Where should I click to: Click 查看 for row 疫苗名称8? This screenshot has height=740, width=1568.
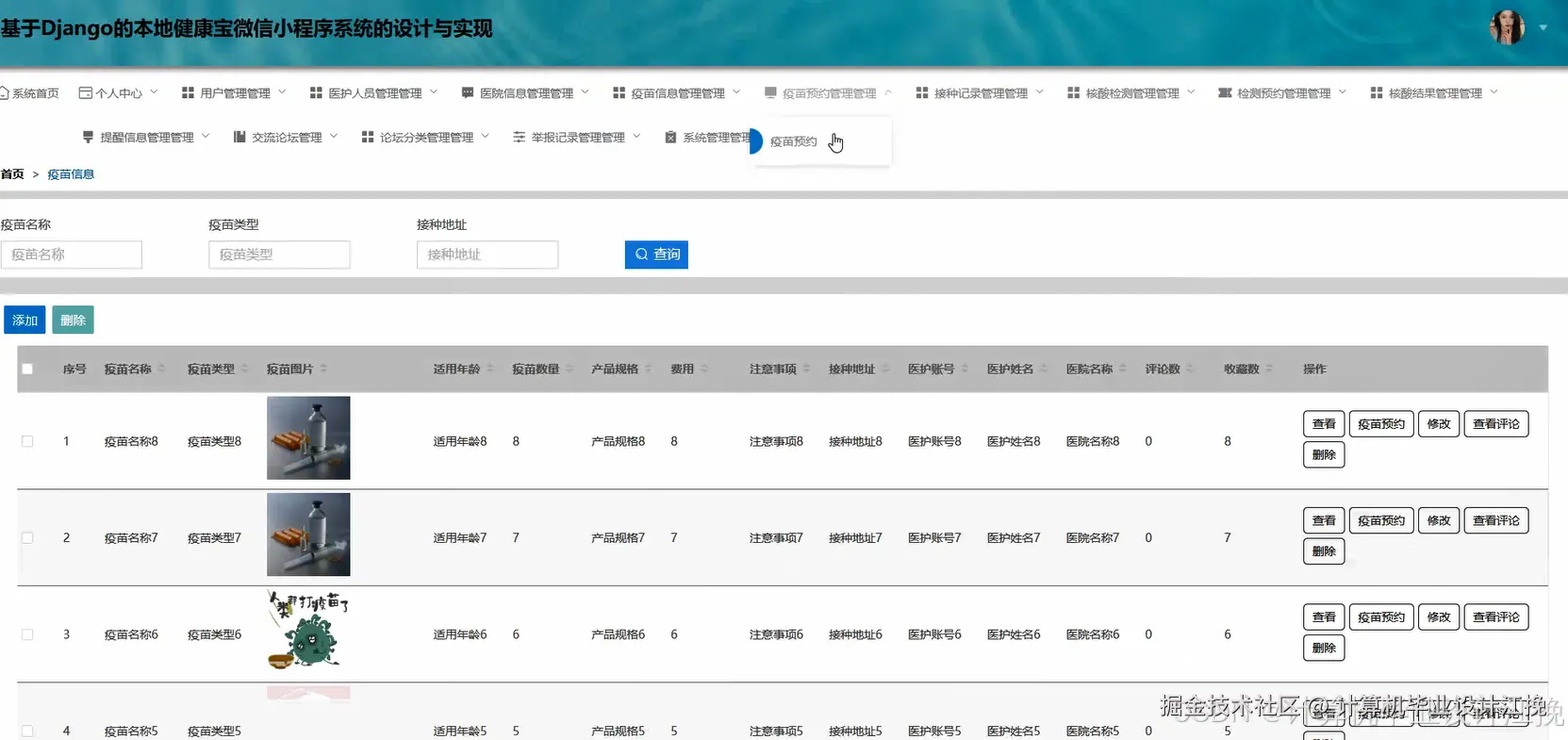[1324, 424]
